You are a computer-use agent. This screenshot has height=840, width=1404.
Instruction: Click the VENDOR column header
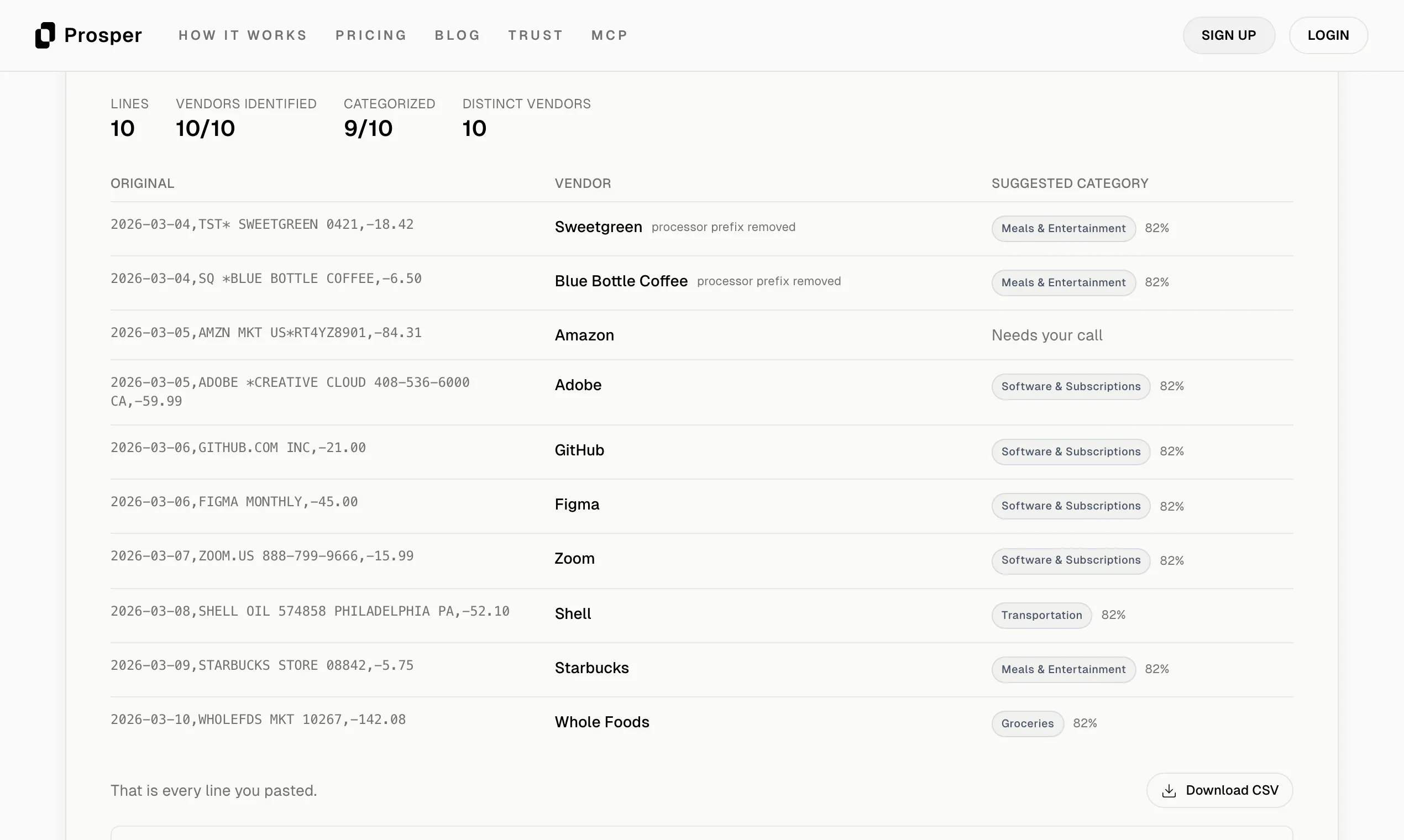click(583, 183)
